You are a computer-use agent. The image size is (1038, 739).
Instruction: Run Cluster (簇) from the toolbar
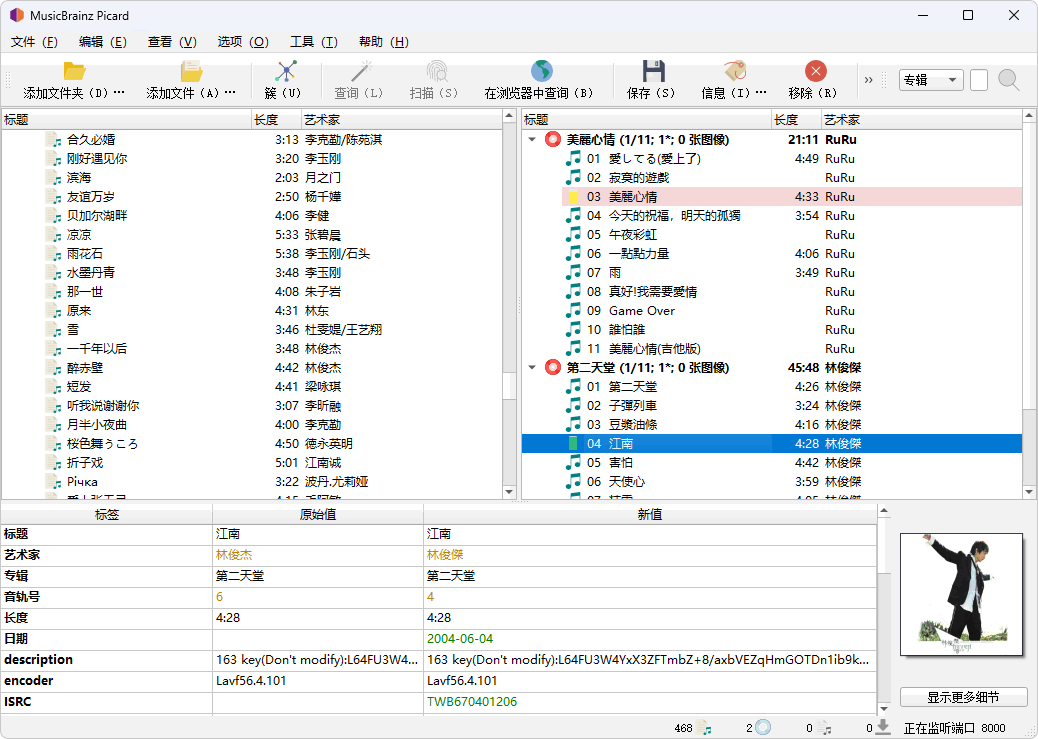[285, 71]
